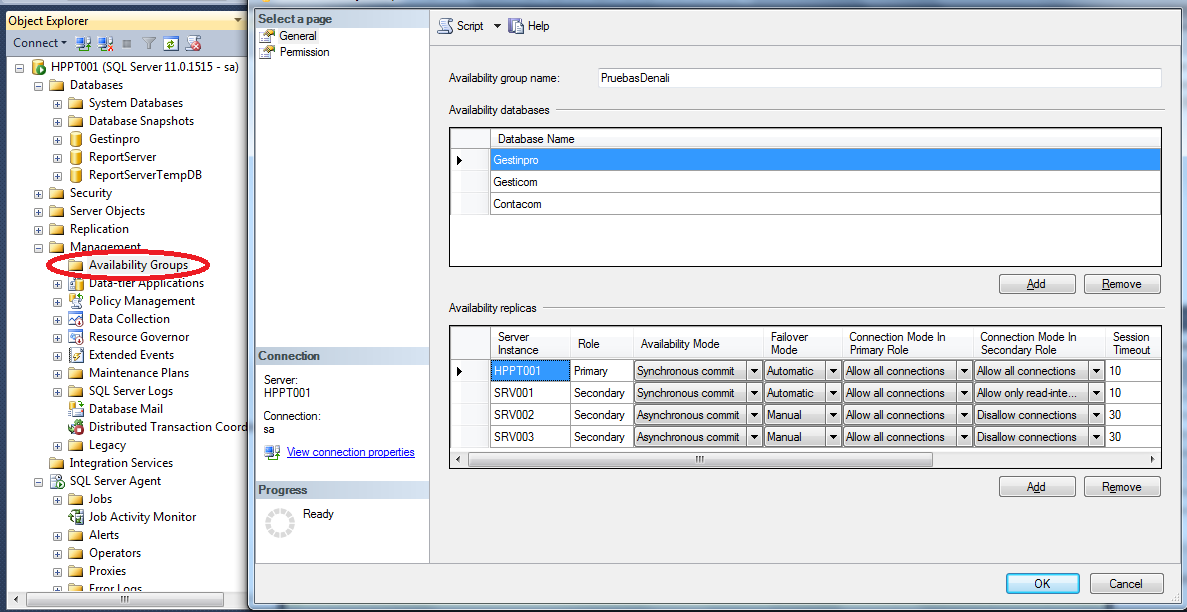Click the Data-tier Applications icon
This screenshot has width=1187, height=612.
click(75, 283)
